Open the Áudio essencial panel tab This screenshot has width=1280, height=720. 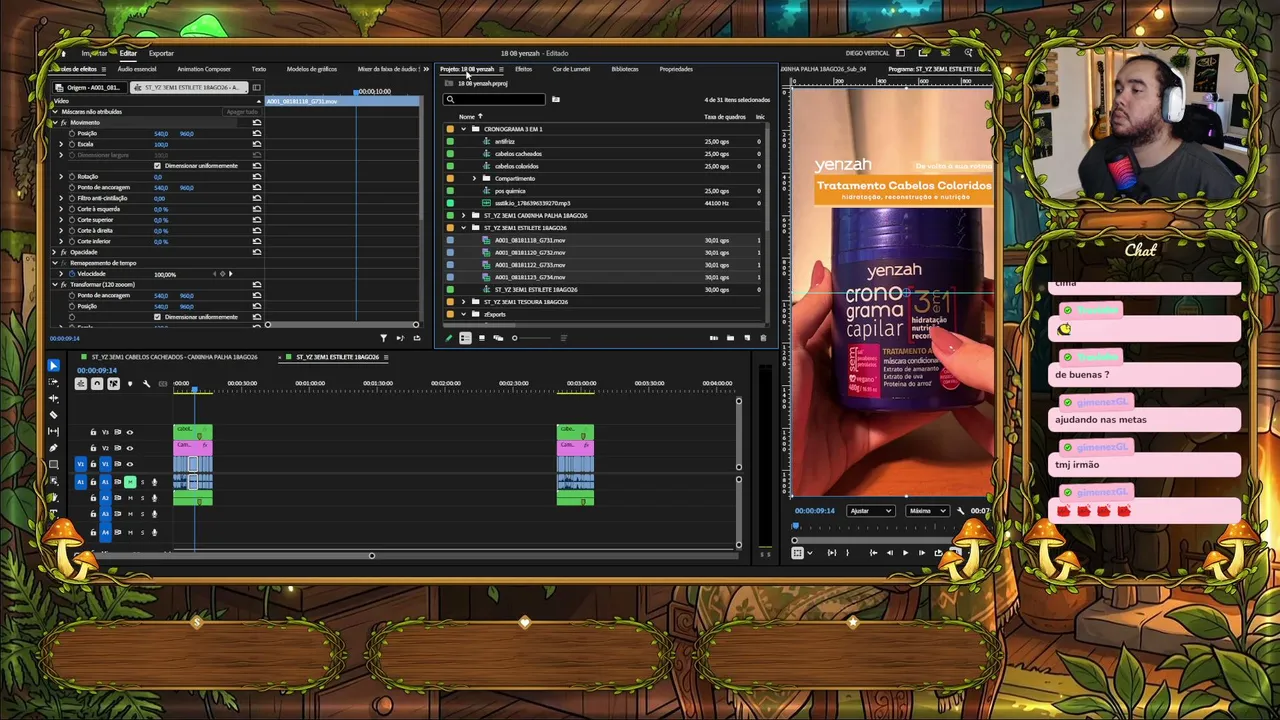[137, 69]
